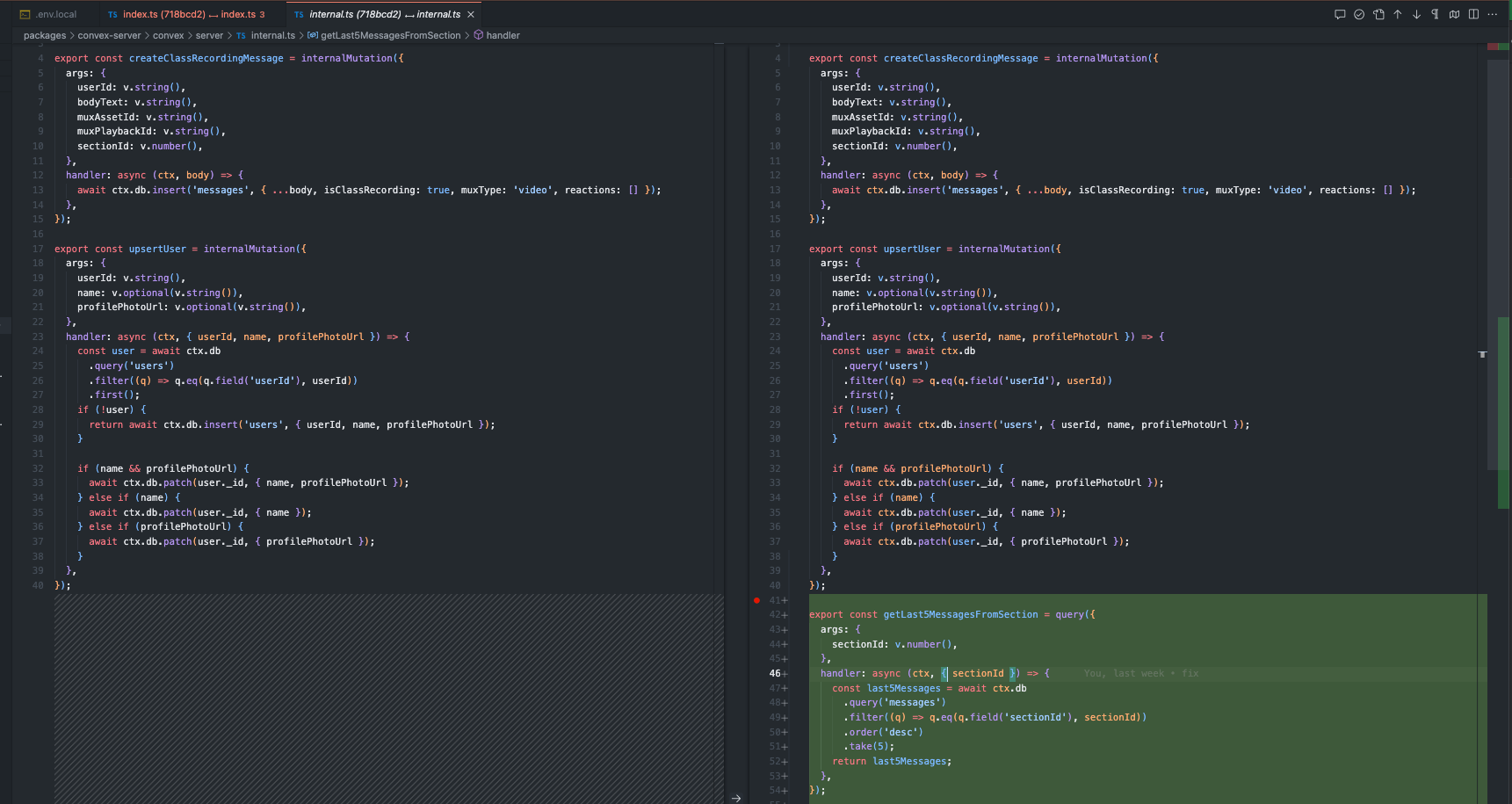
Task: Click the arrow icon below the diff gutter
Action: click(x=736, y=798)
